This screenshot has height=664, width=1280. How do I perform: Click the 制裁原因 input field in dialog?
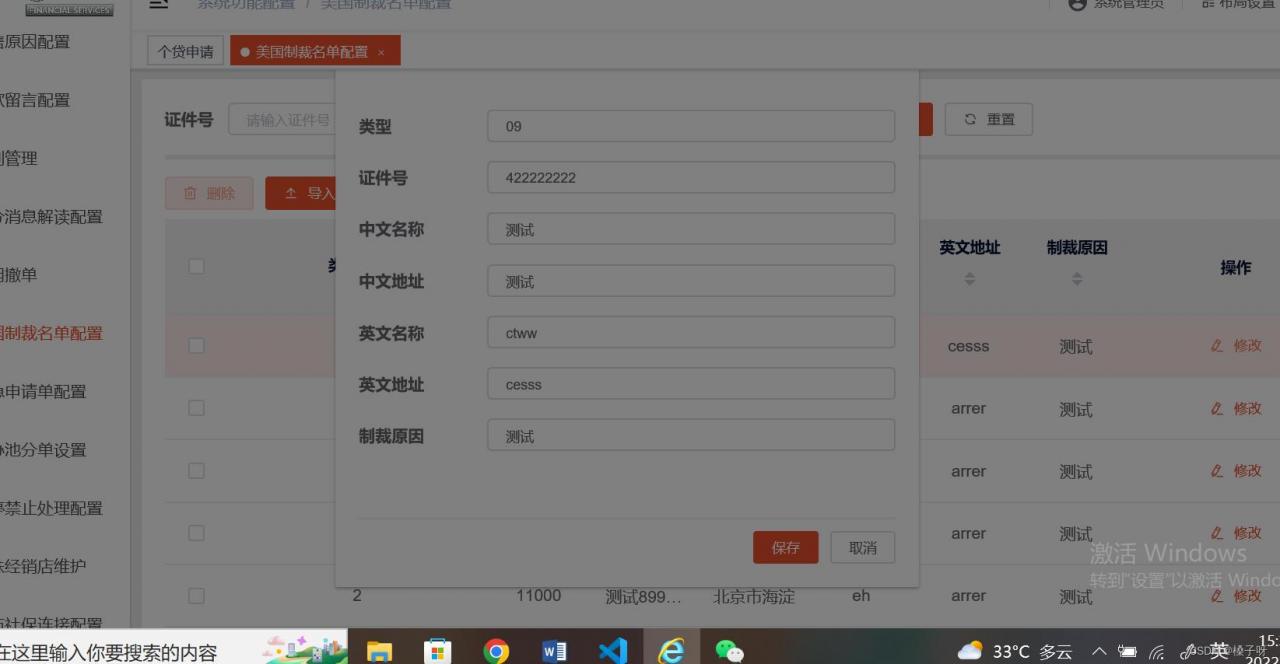[x=691, y=435]
